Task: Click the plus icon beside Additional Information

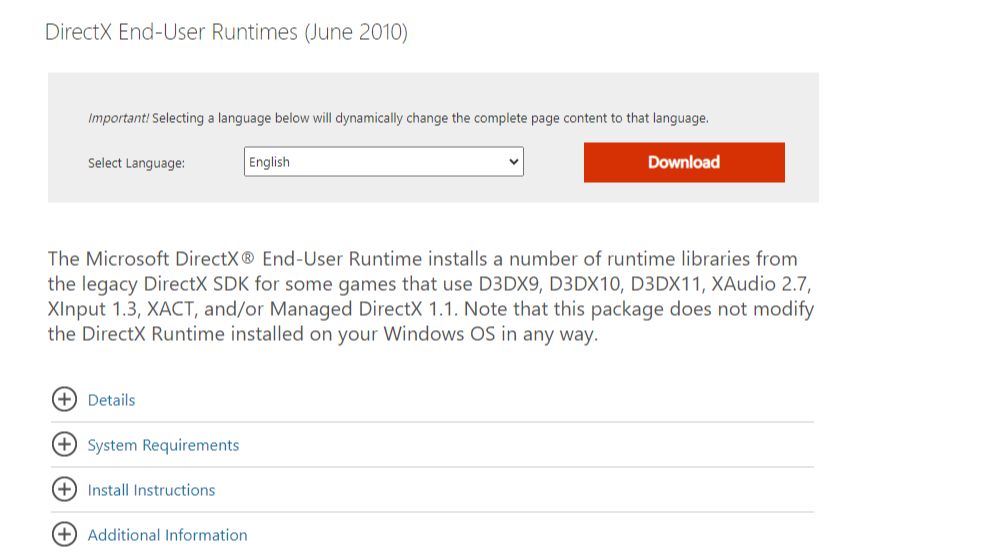Action: coord(64,534)
